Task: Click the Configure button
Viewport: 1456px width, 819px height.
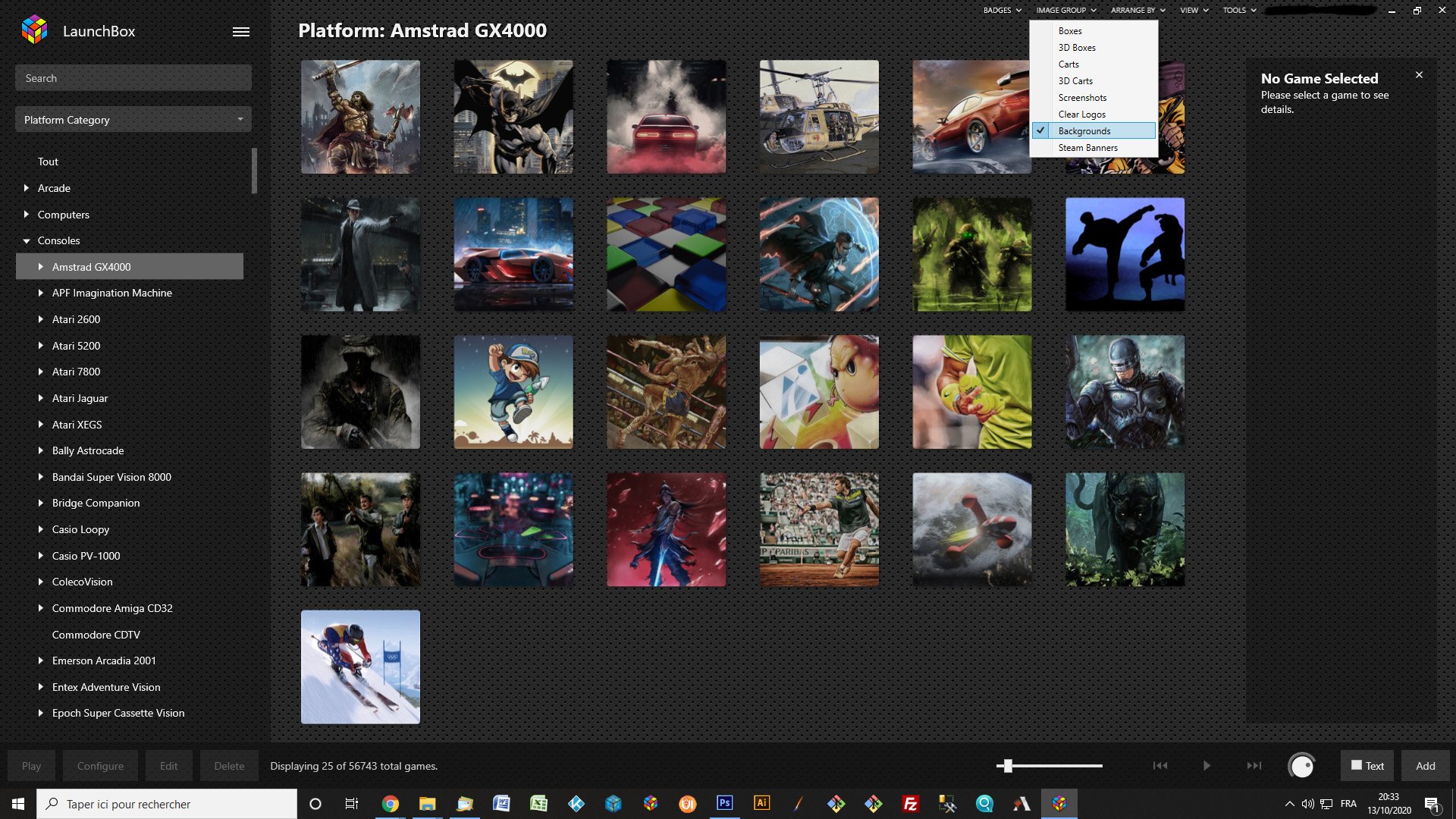Action: (100, 766)
